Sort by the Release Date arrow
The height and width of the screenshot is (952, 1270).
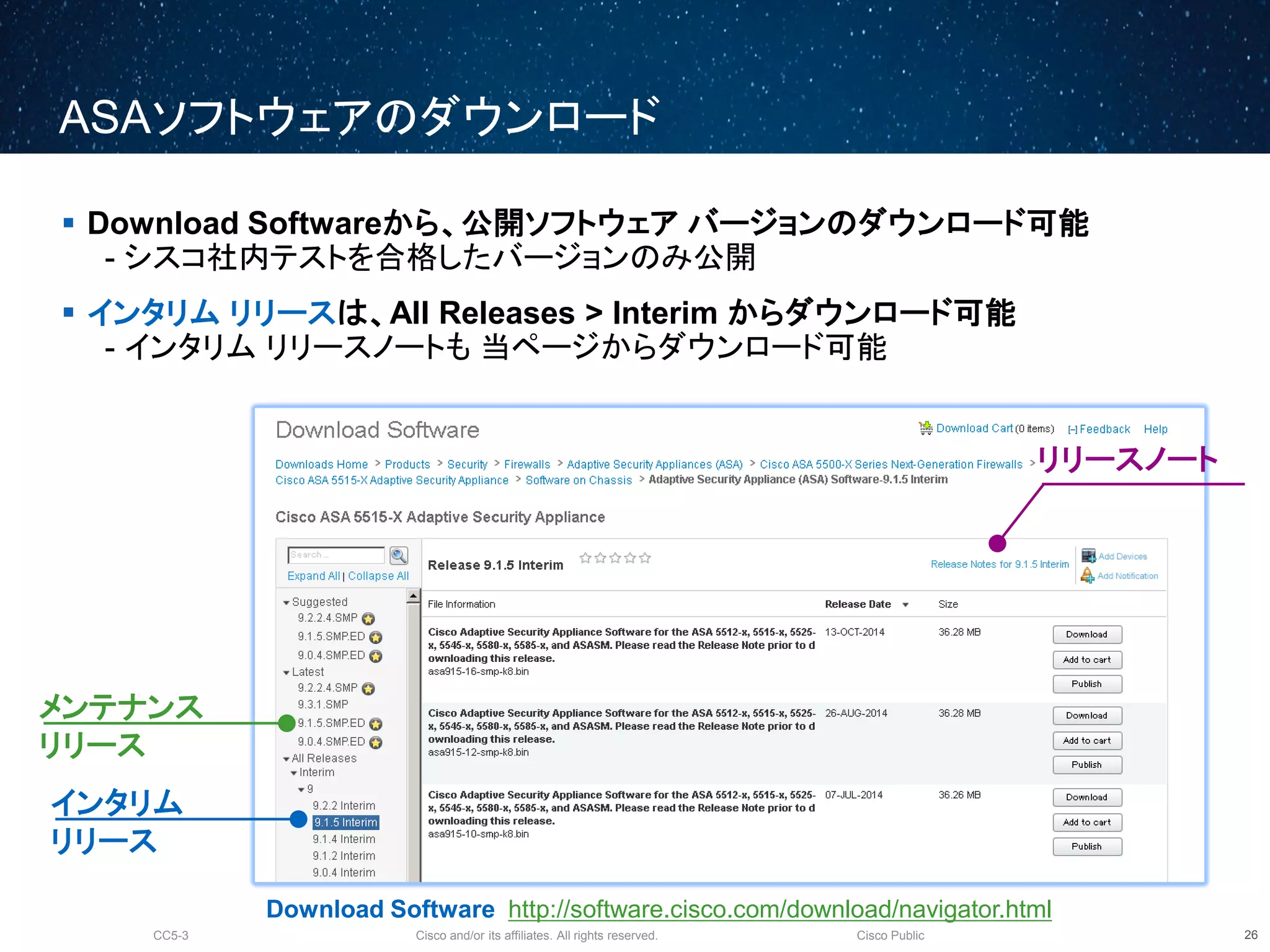905,605
